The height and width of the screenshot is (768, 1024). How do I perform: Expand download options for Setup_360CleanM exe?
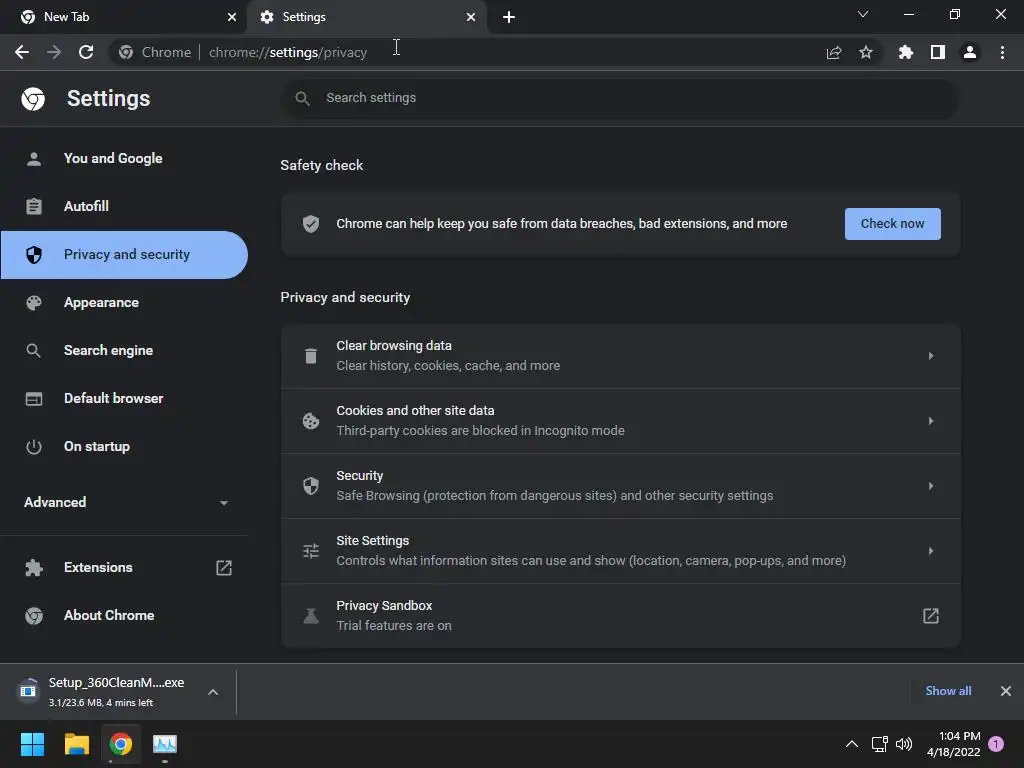pyautogui.click(x=213, y=692)
